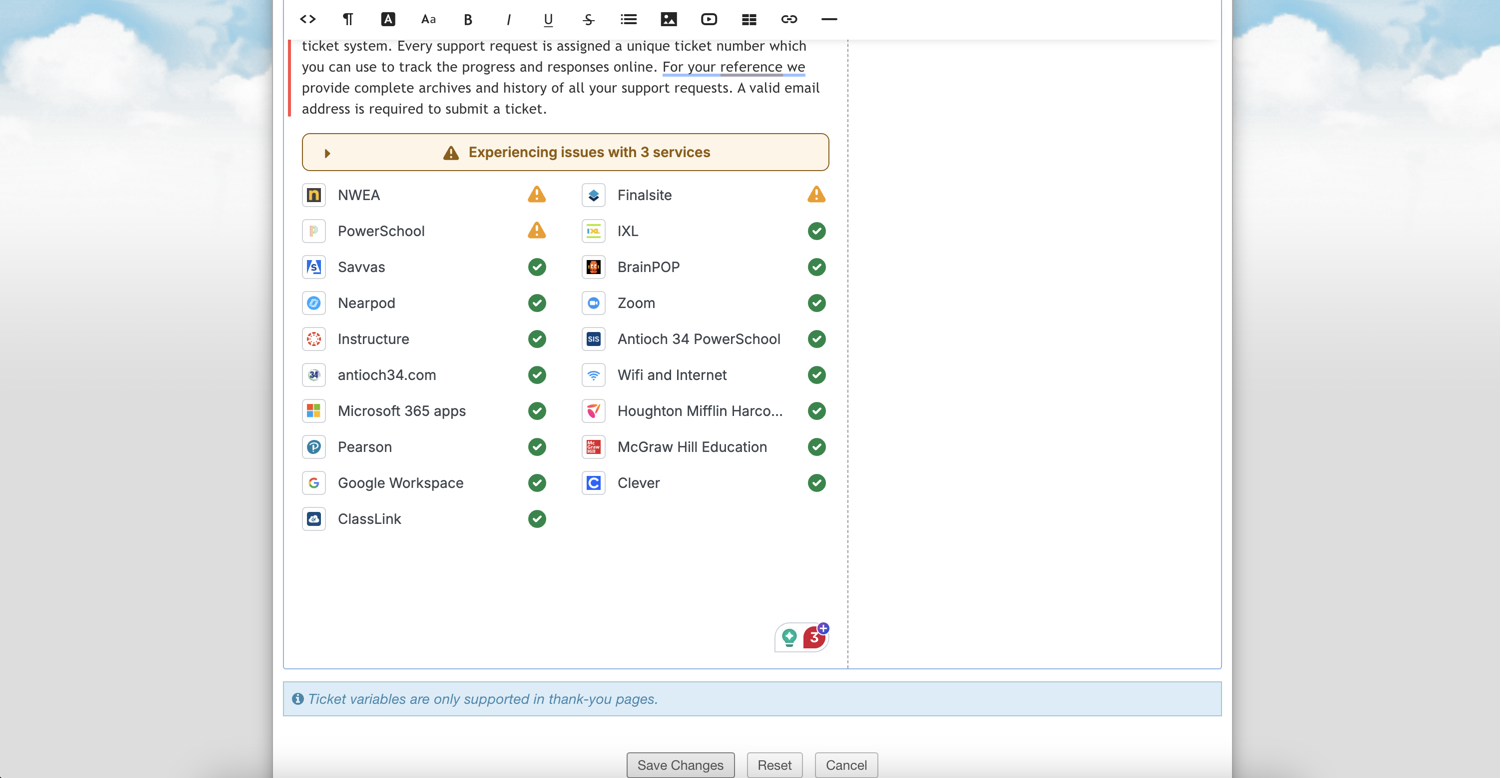
Task: Insert a hyperlink from toolbar
Action: (x=789, y=19)
